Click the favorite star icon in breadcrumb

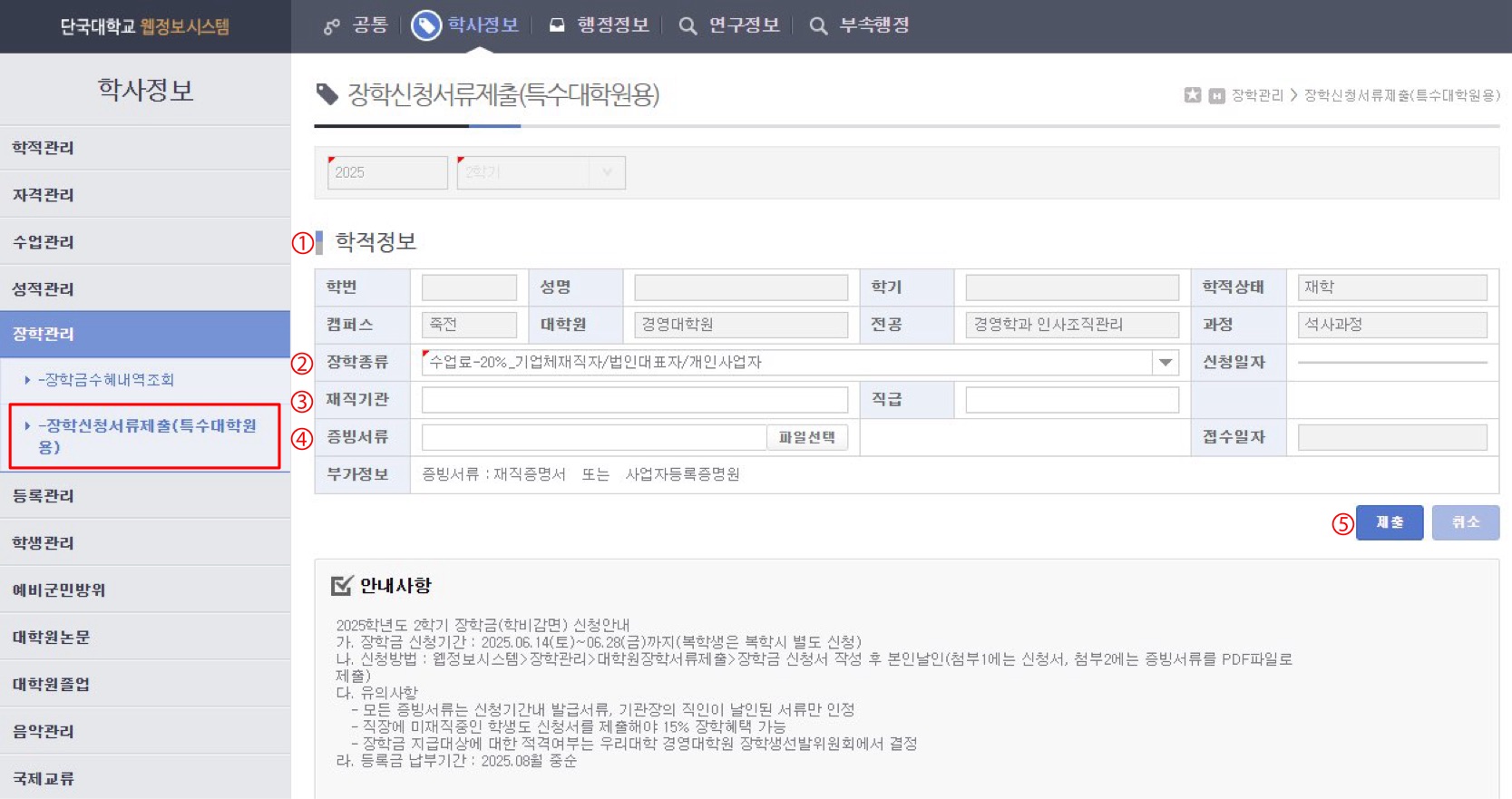(1193, 95)
